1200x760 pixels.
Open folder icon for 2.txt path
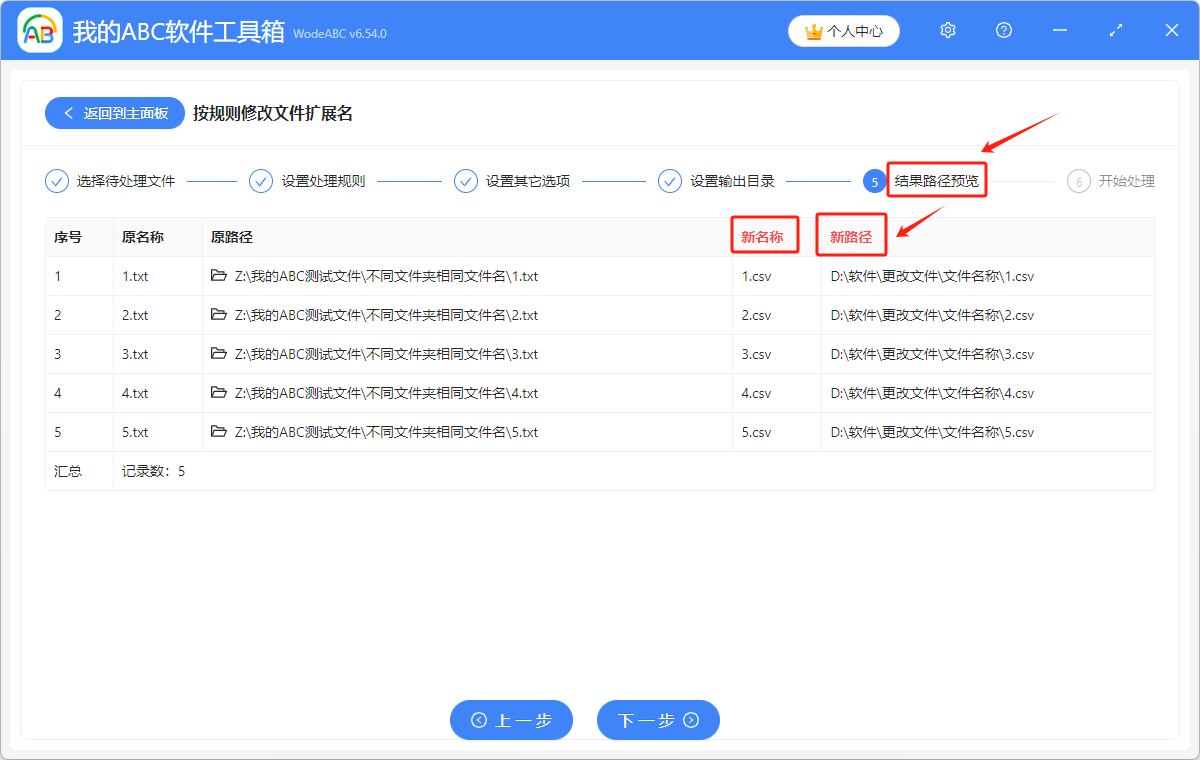point(219,315)
